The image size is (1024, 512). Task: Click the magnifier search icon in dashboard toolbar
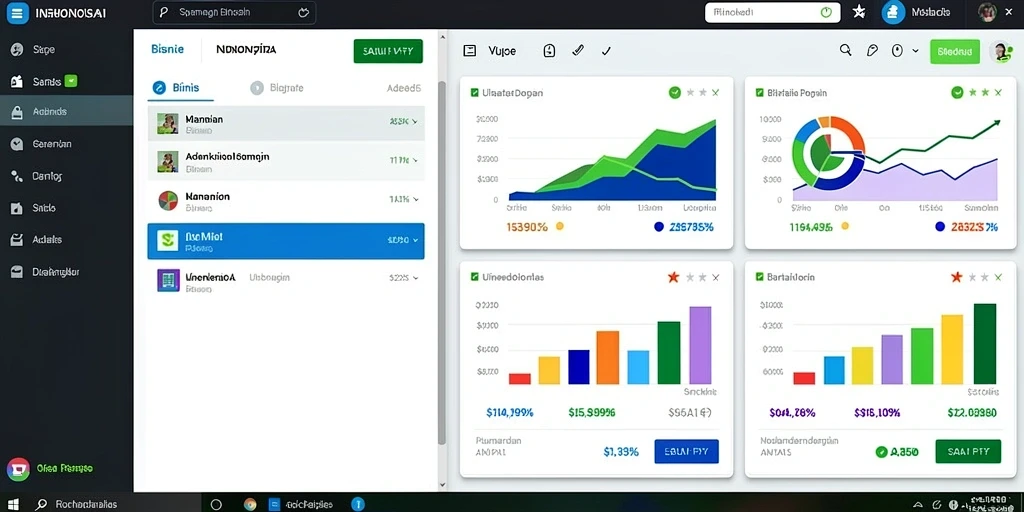click(x=846, y=50)
